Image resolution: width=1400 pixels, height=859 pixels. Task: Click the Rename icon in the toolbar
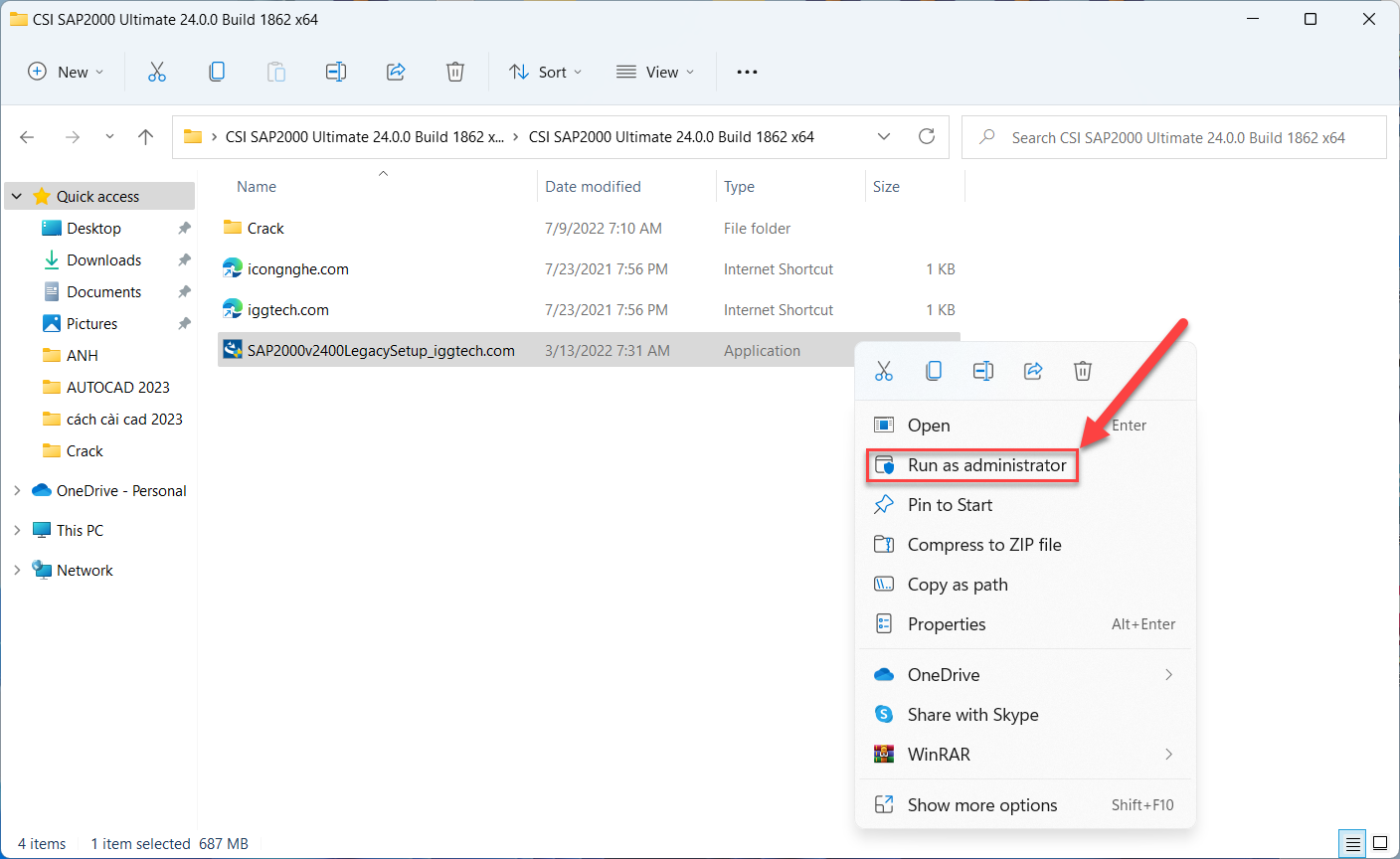pos(336,72)
